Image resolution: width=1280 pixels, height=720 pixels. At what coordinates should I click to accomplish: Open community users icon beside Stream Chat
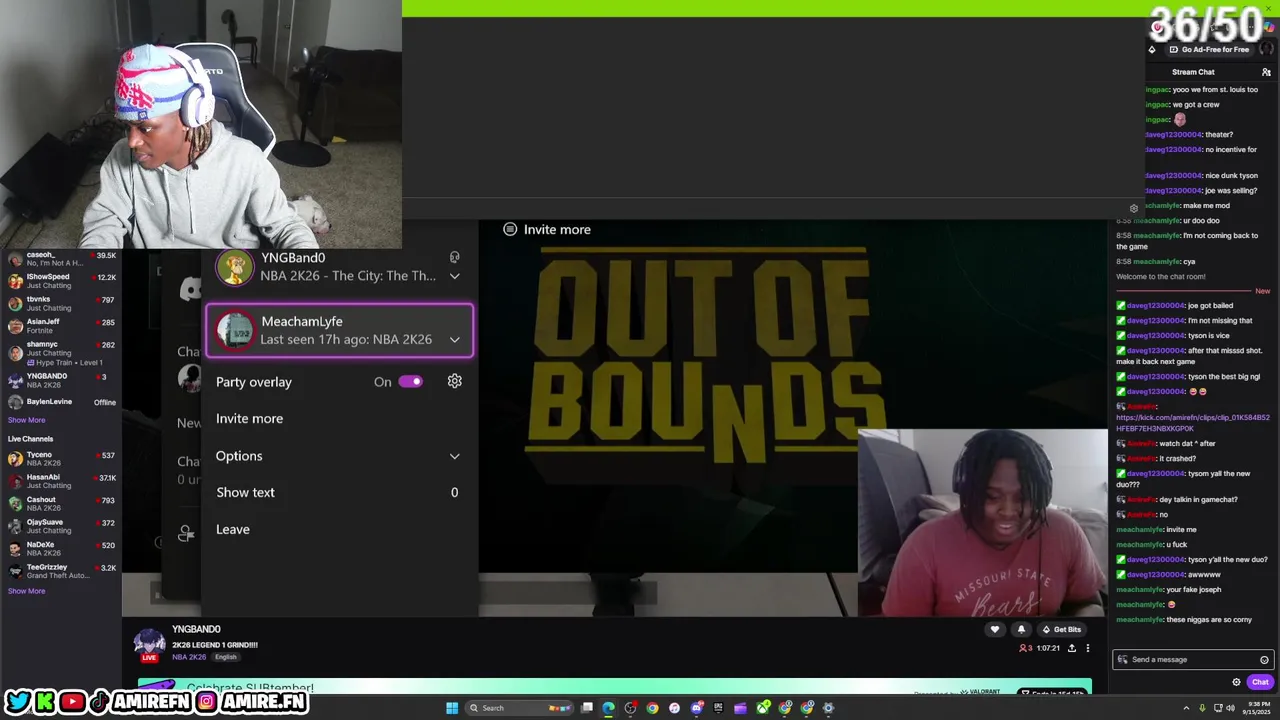1266,72
